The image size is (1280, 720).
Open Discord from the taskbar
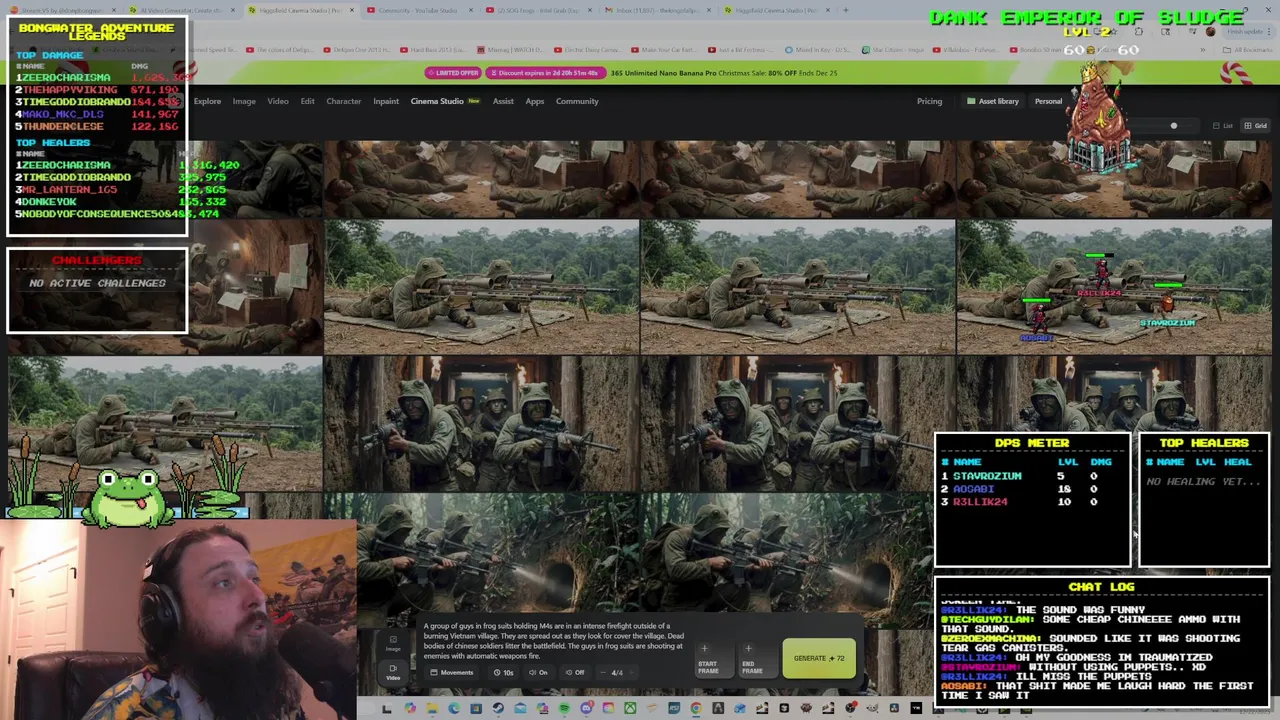click(587, 708)
